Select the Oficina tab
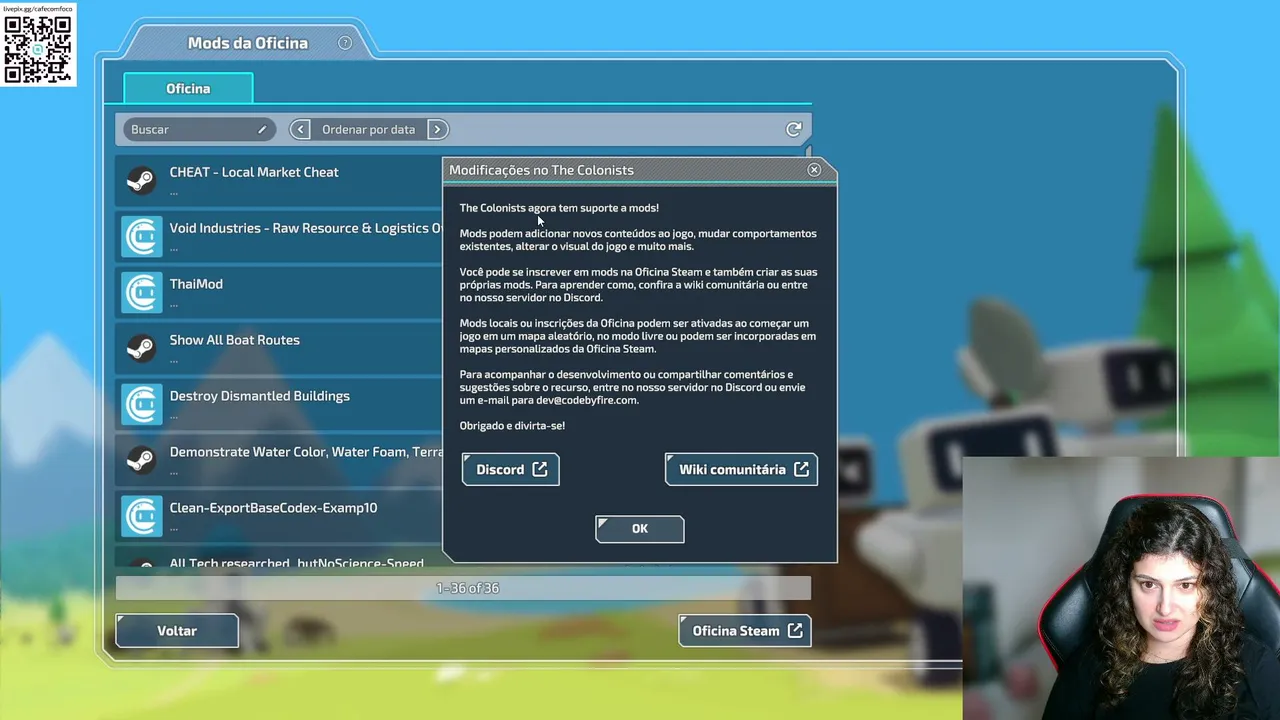The image size is (1280, 720). click(x=188, y=88)
